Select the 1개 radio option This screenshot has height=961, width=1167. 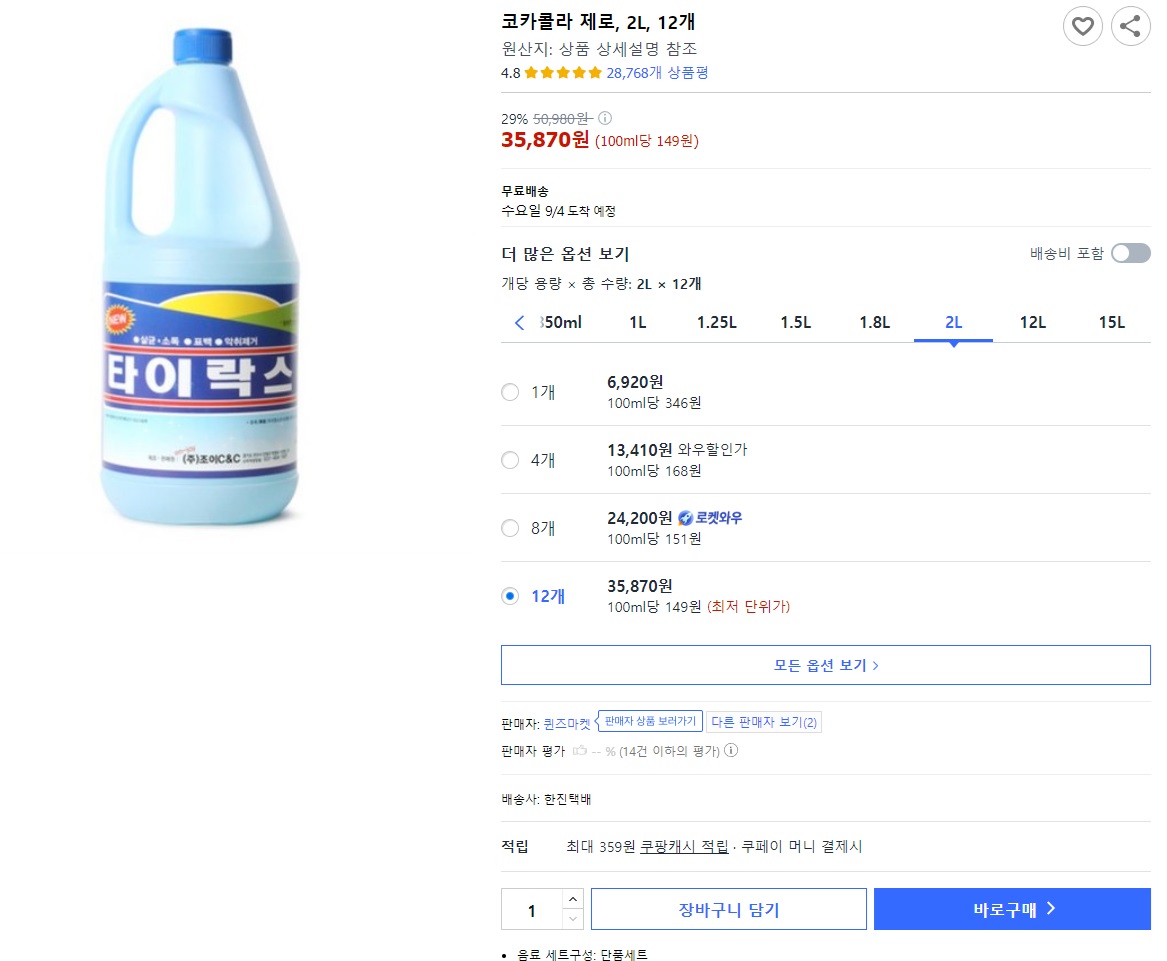click(x=510, y=392)
